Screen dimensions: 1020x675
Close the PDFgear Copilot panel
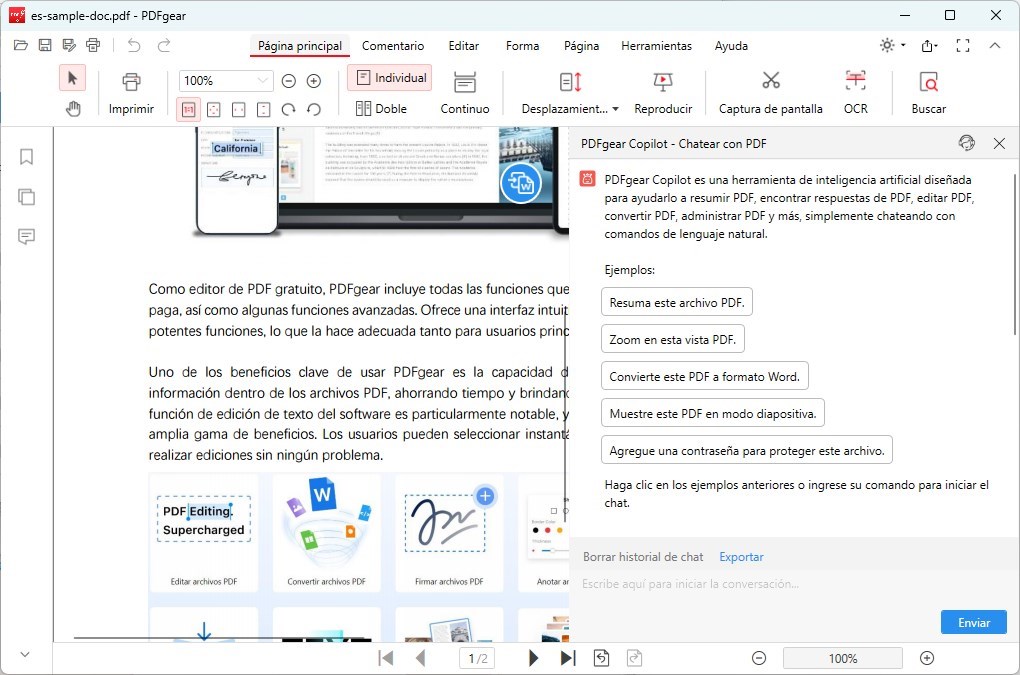click(999, 143)
